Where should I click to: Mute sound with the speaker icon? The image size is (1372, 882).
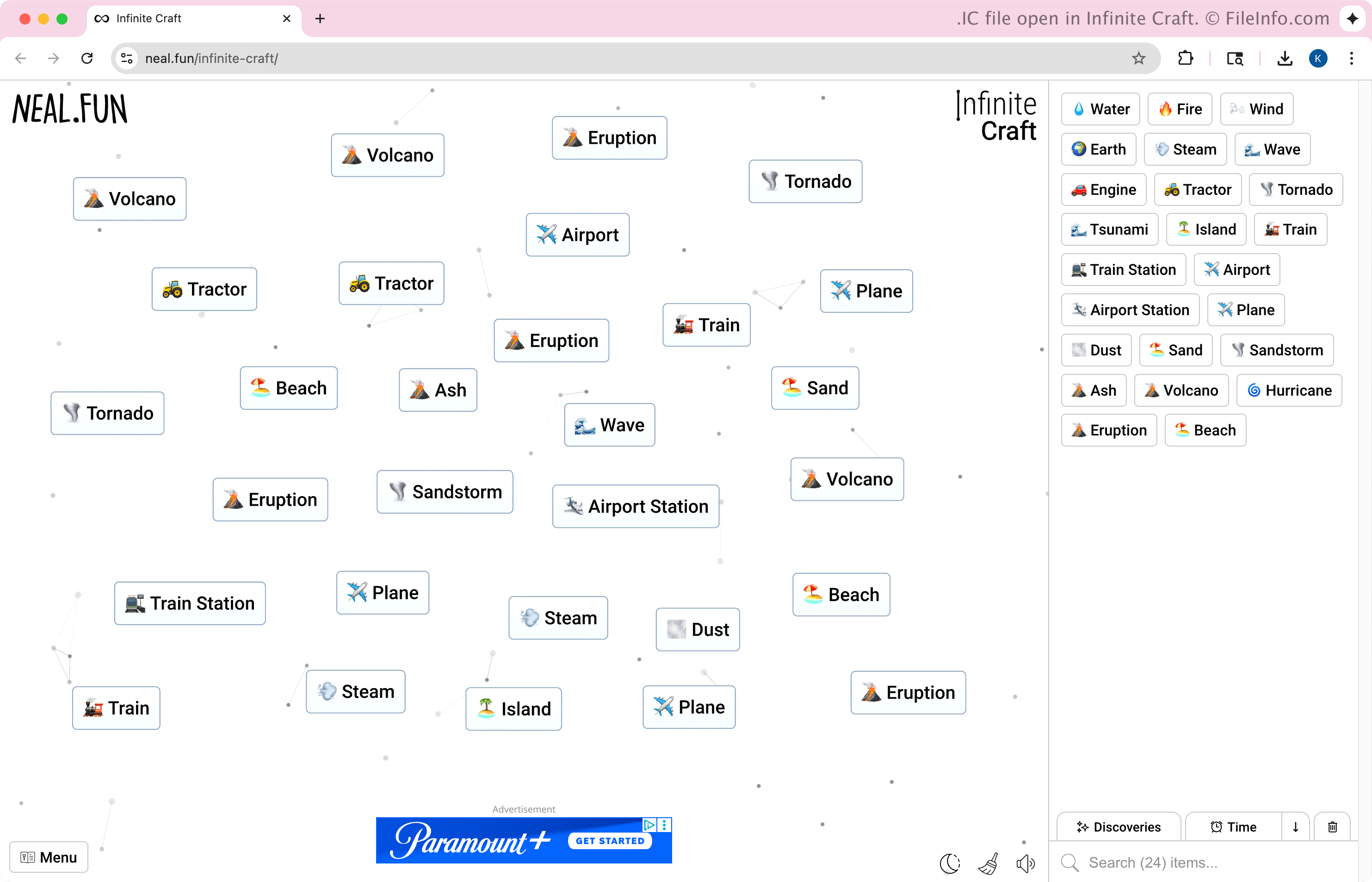coord(1025,863)
